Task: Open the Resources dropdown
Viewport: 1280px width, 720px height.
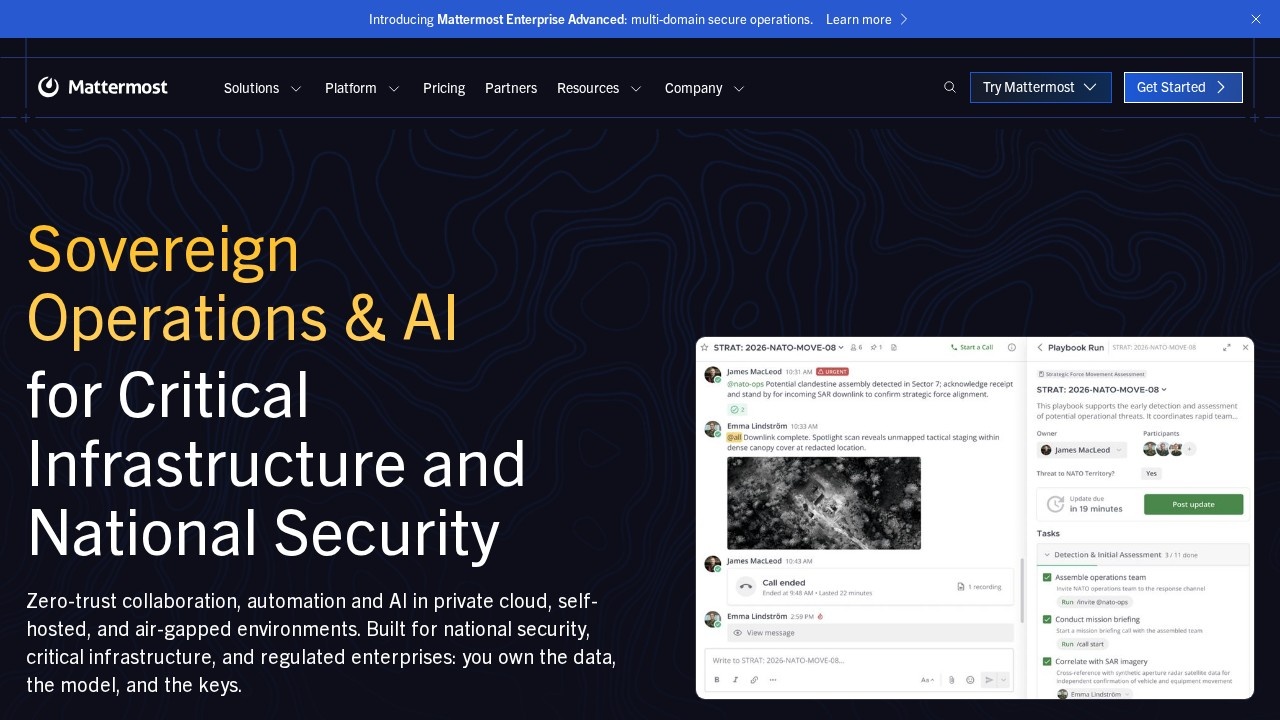Action: pyautogui.click(x=599, y=88)
